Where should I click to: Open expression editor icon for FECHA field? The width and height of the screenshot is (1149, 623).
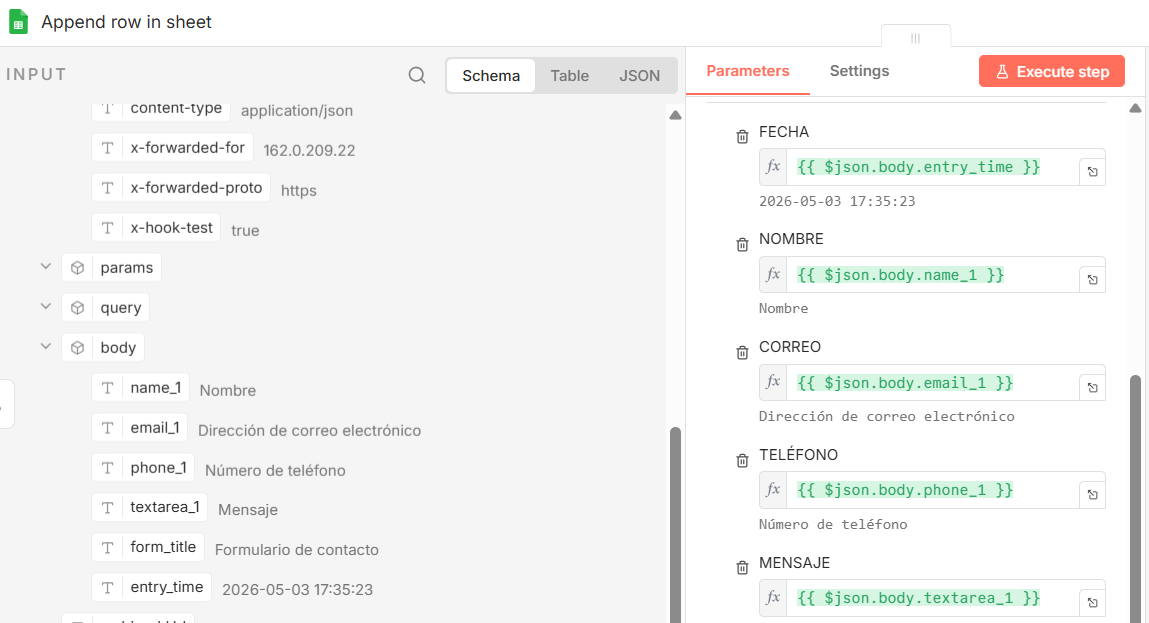[x=1093, y=172]
